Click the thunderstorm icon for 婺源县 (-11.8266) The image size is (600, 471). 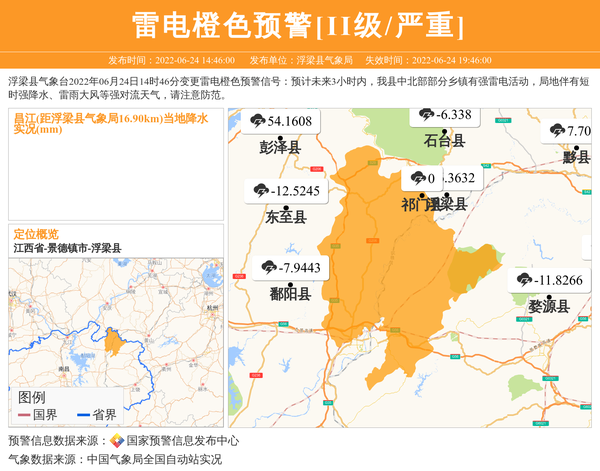click(x=525, y=280)
